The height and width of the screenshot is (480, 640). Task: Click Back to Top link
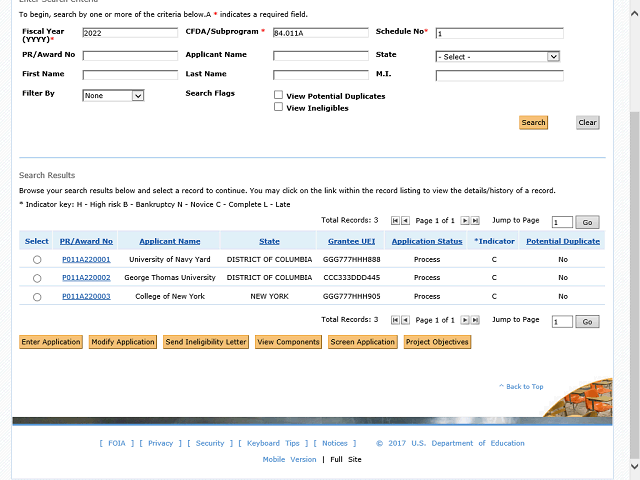[x=521, y=387]
